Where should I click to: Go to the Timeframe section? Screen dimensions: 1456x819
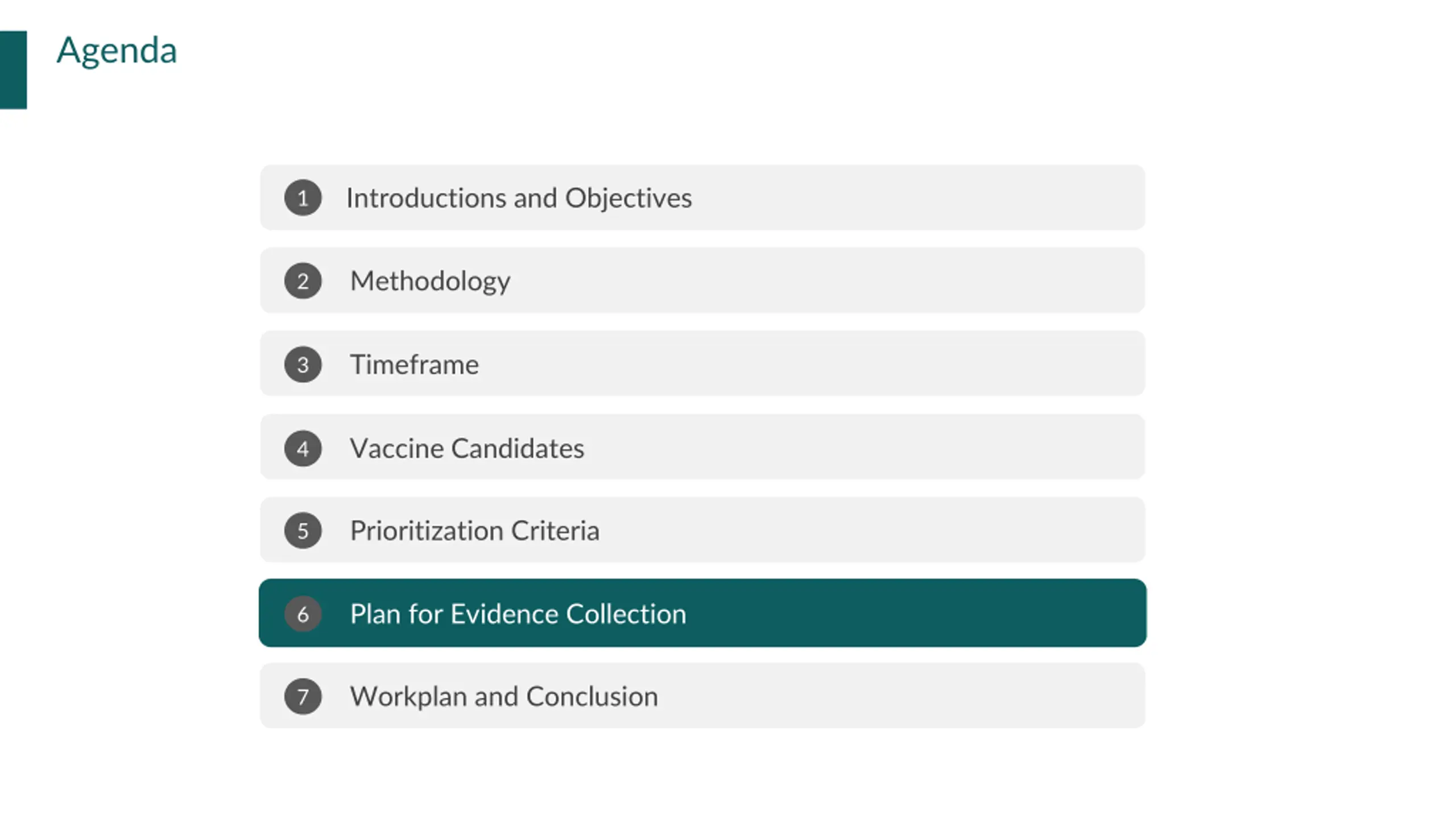coord(414,365)
